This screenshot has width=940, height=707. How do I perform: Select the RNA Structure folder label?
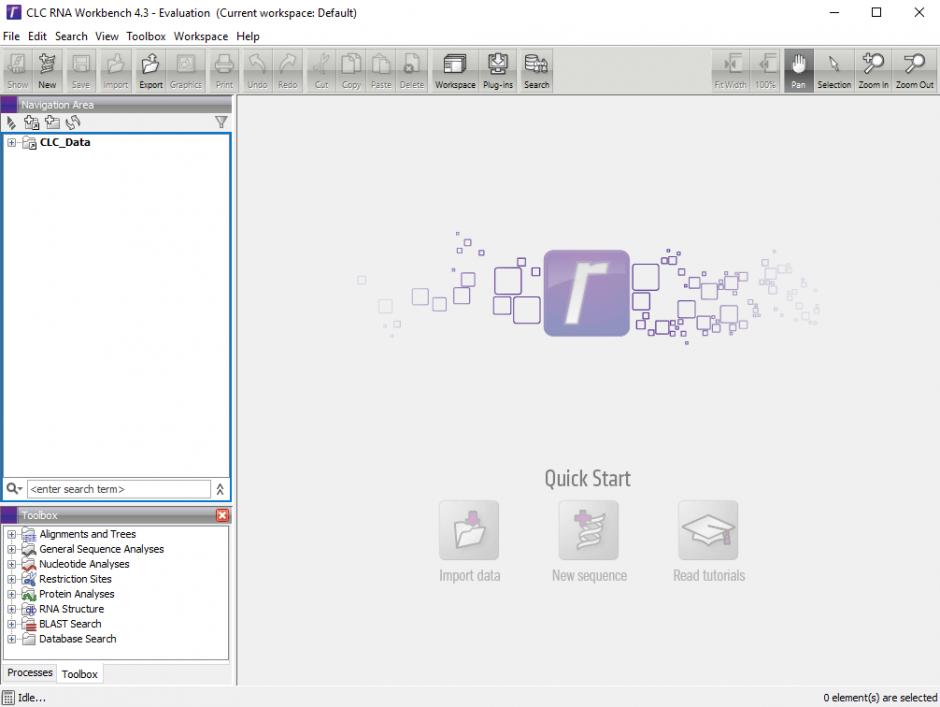pyautogui.click(x=71, y=609)
